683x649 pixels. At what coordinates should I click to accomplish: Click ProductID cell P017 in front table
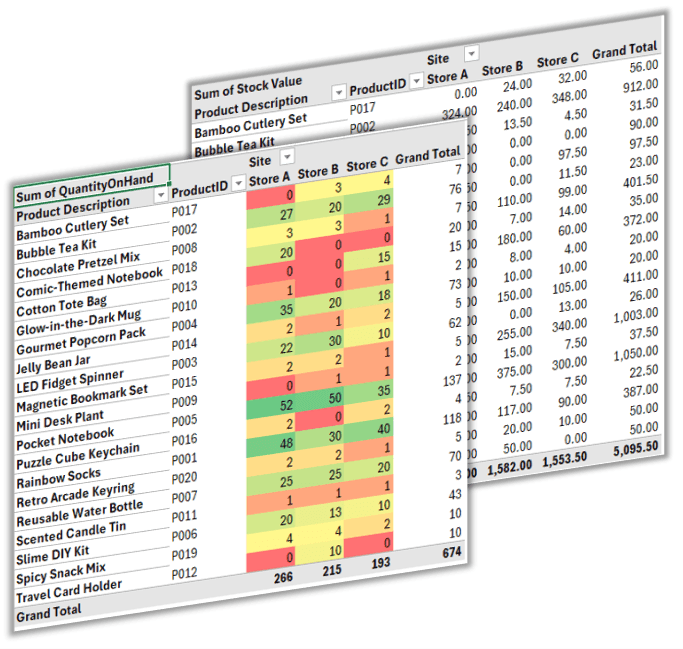coord(184,212)
